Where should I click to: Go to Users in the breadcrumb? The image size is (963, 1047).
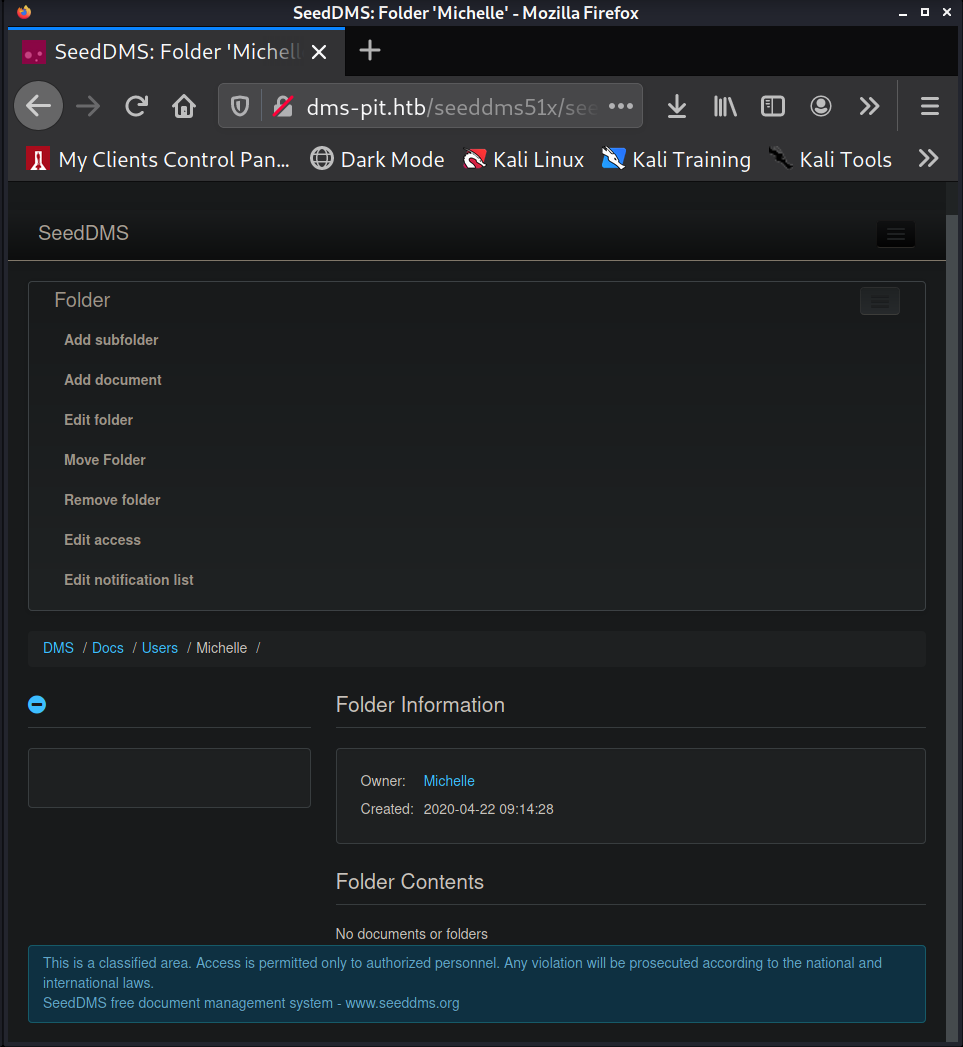160,648
